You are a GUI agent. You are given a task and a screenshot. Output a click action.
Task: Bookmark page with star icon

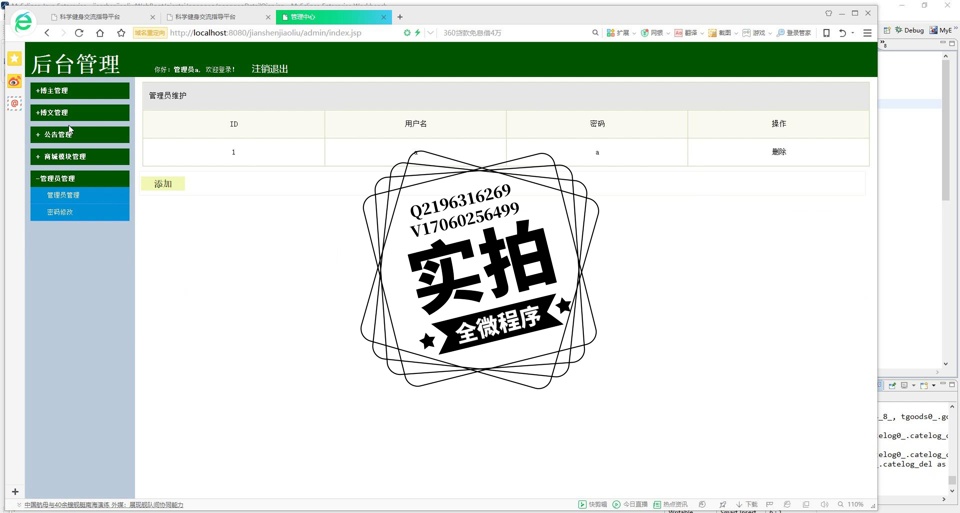[121, 33]
